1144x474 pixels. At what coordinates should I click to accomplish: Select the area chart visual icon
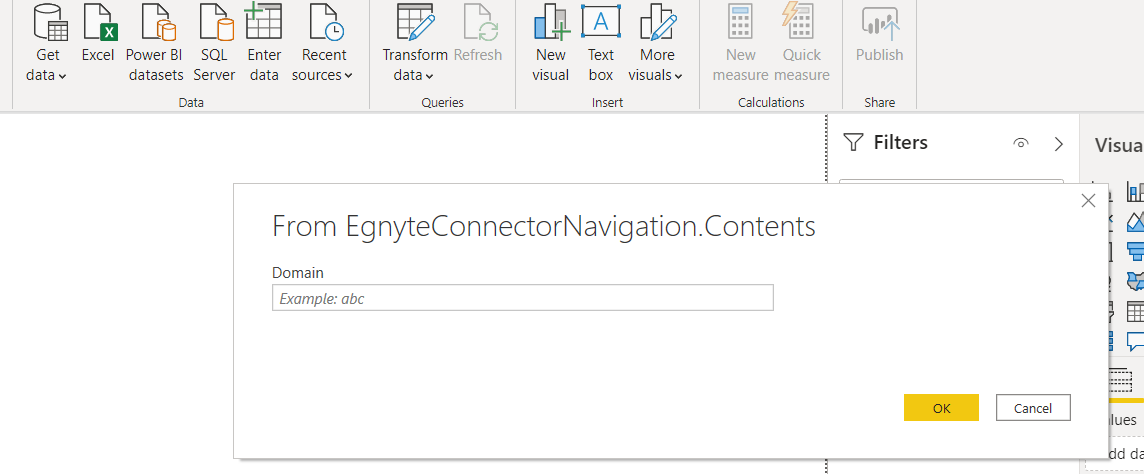1135,221
